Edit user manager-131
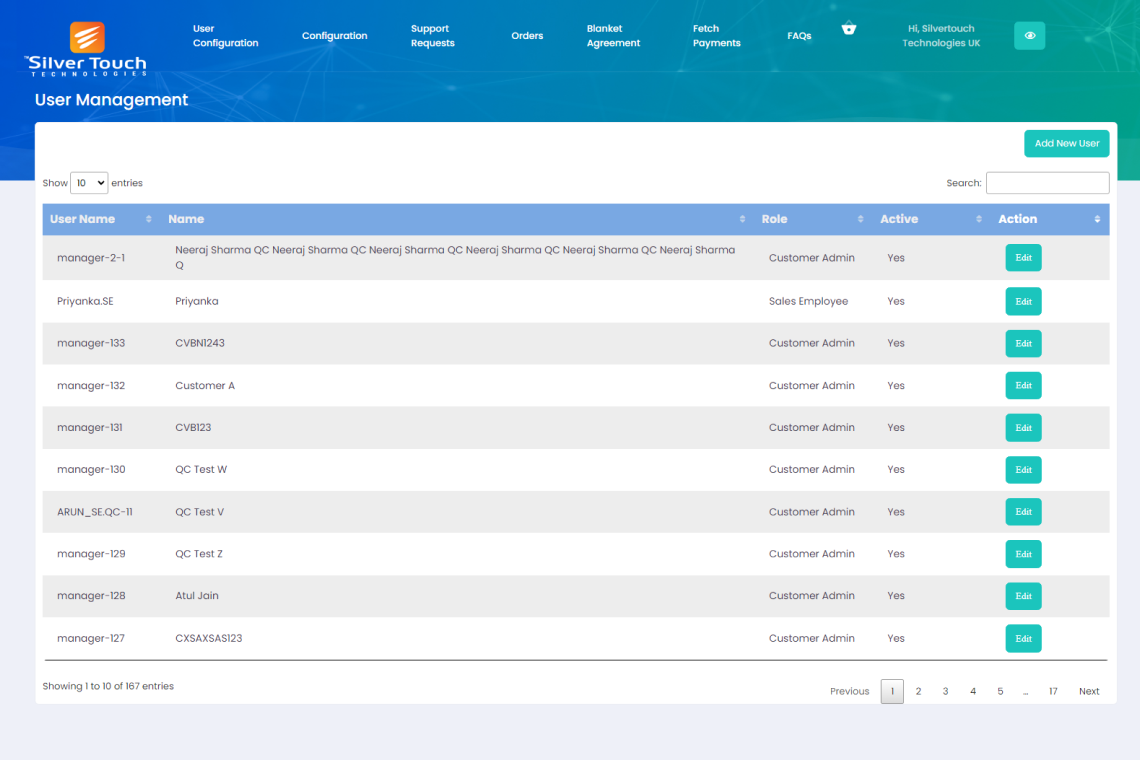Screen dimensions: 1140x760 pos(1023,428)
